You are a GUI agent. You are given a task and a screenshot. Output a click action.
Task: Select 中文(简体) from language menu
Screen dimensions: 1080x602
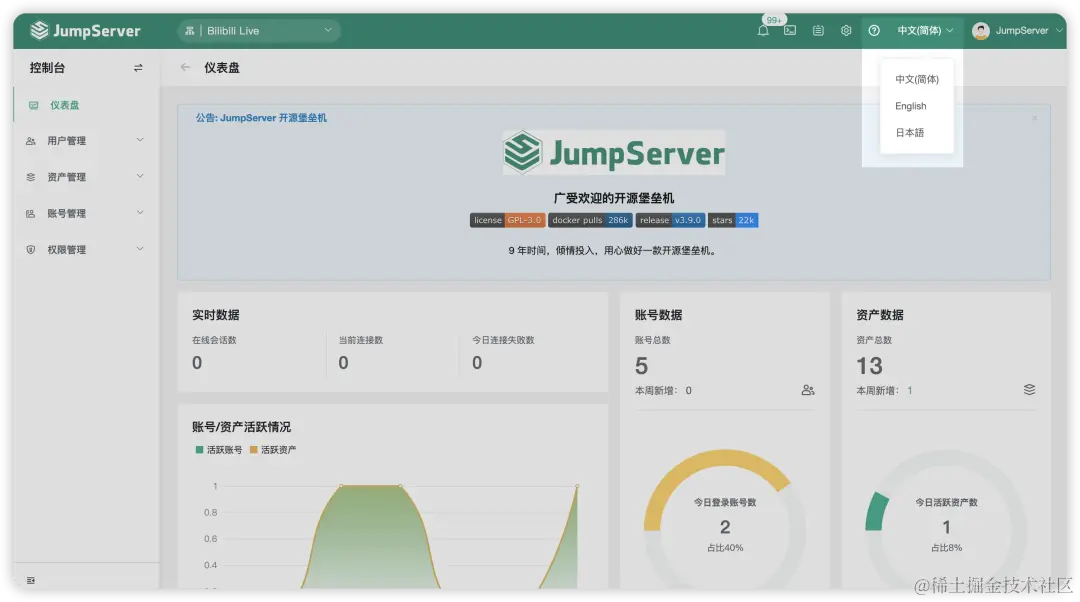tap(917, 79)
